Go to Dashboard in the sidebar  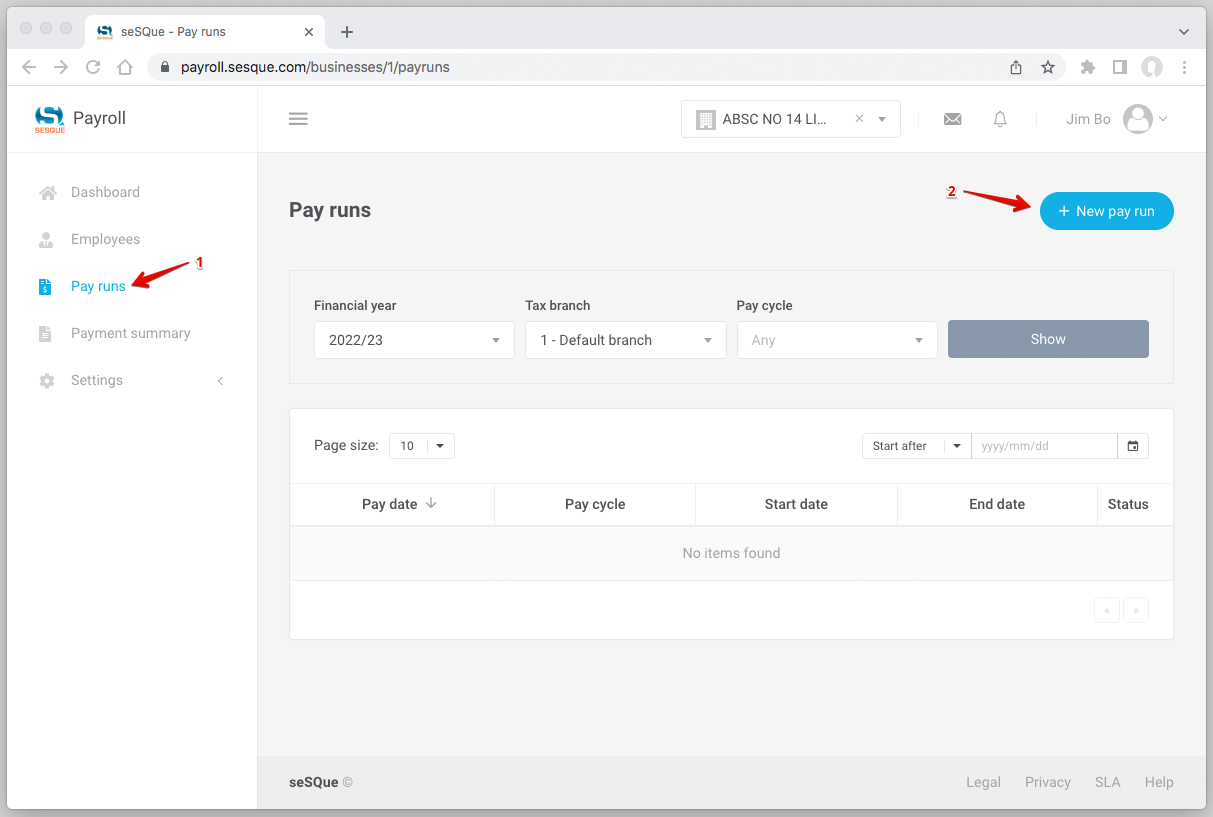[x=105, y=192]
